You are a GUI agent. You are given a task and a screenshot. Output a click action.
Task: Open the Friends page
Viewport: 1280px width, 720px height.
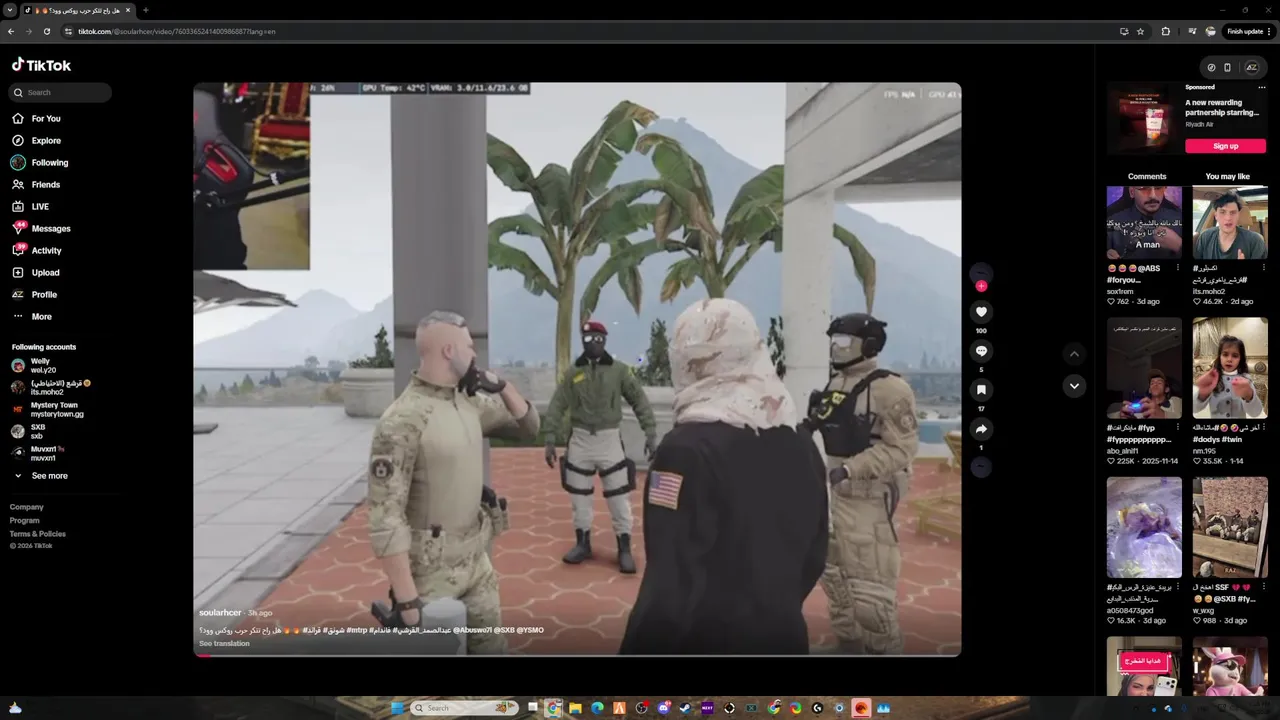(x=36, y=185)
